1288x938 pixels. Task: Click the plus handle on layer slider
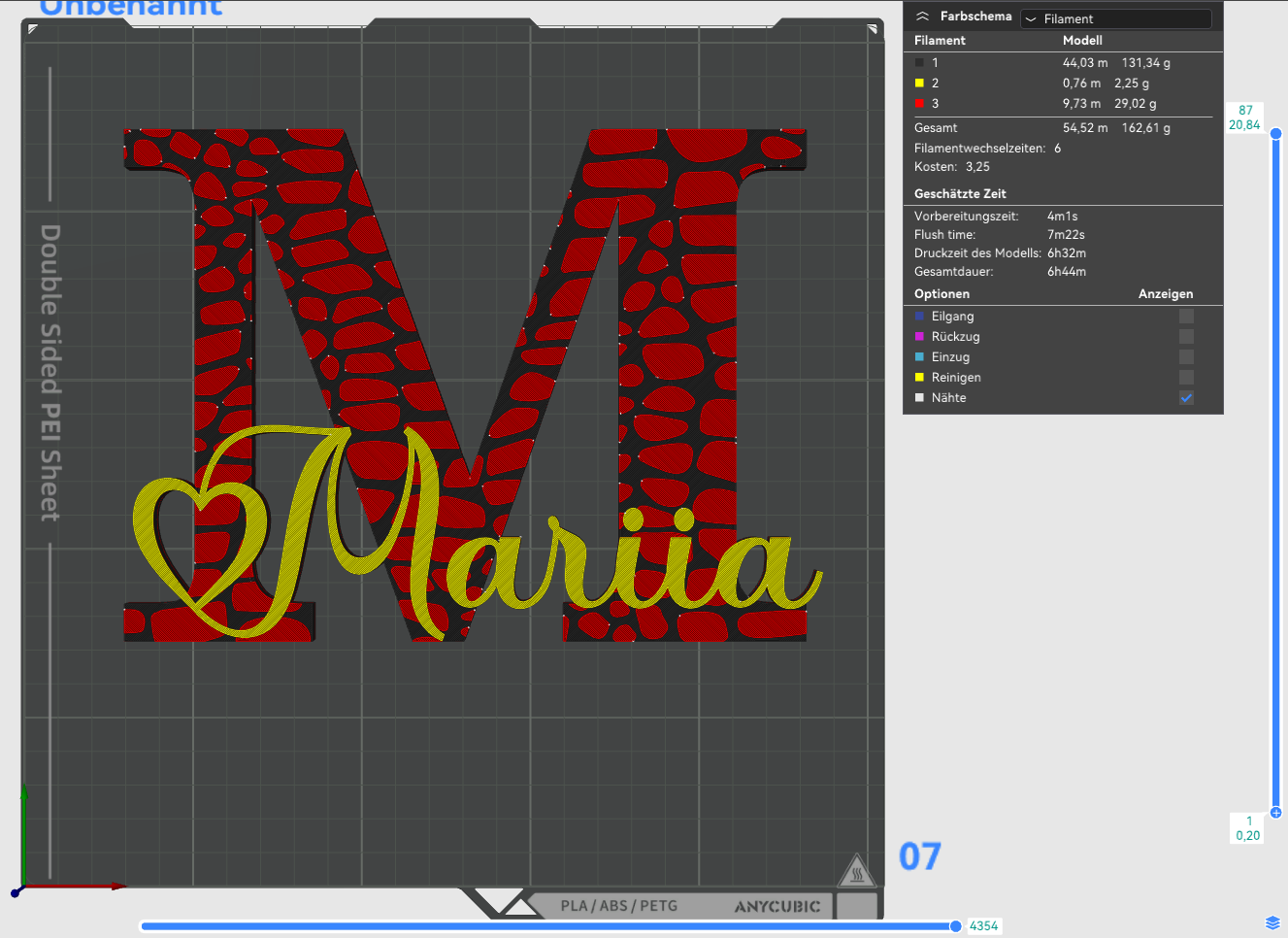[1276, 813]
